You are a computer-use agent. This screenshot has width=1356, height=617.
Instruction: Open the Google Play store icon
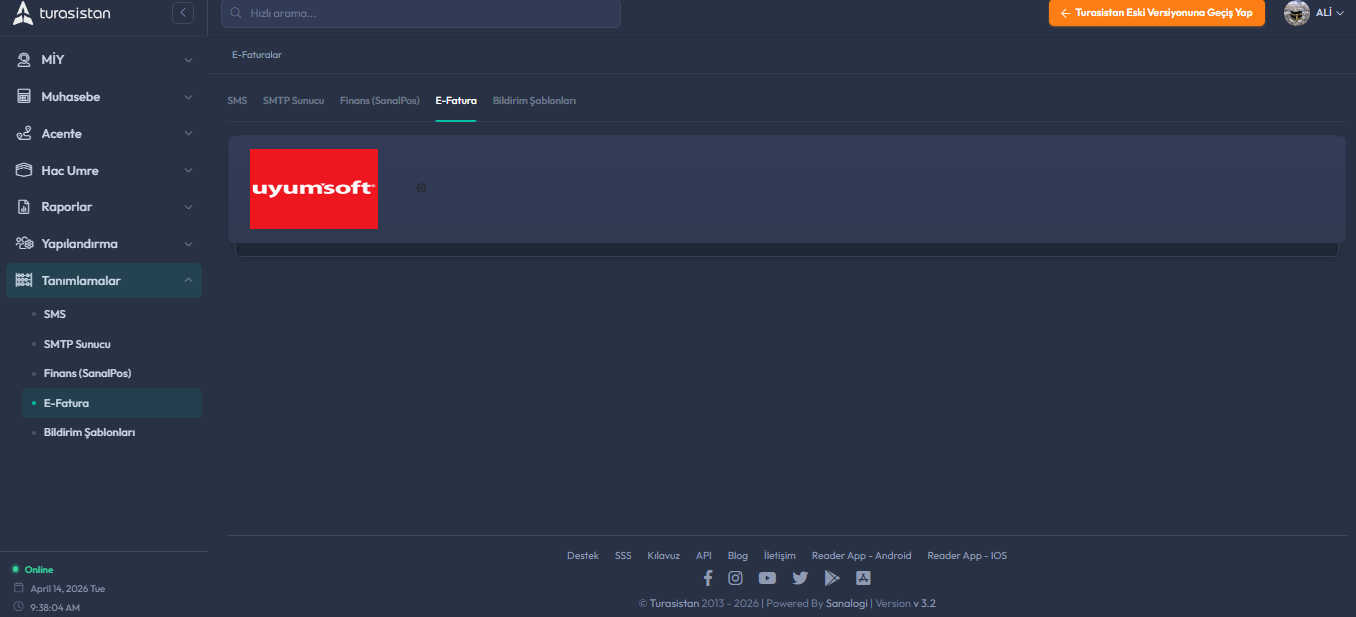[x=831, y=578]
